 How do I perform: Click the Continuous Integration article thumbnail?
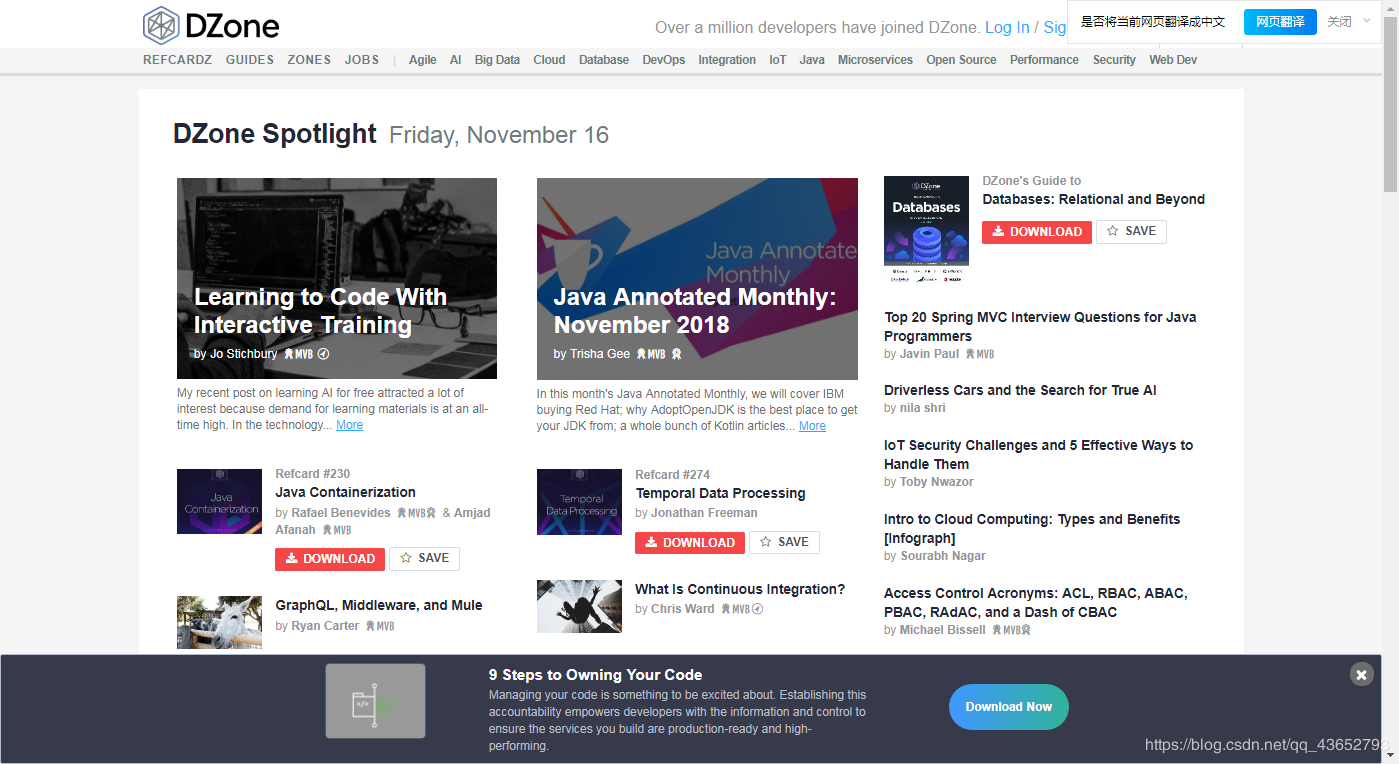(x=579, y=606)
